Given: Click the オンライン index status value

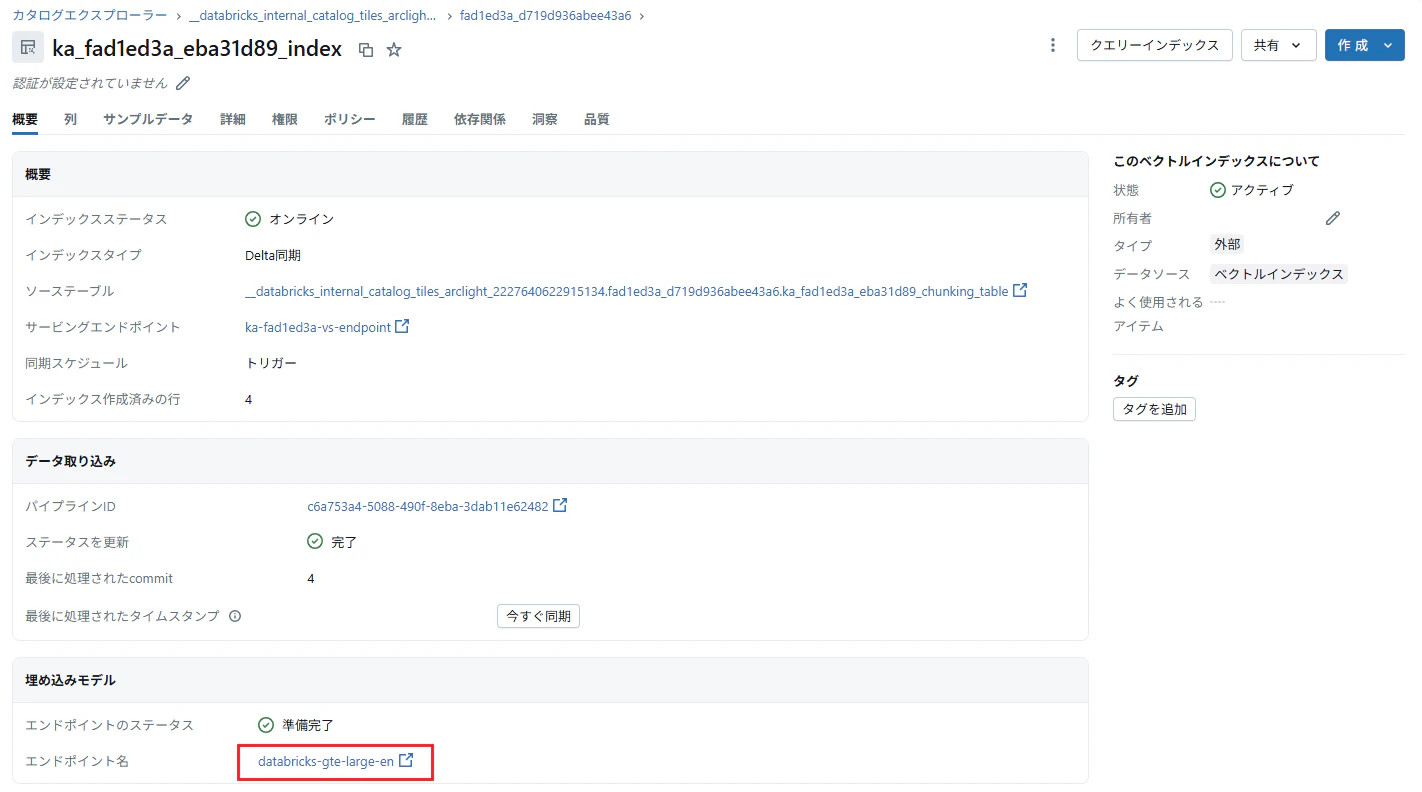Looking at the screenshot, I should (301, 219).
